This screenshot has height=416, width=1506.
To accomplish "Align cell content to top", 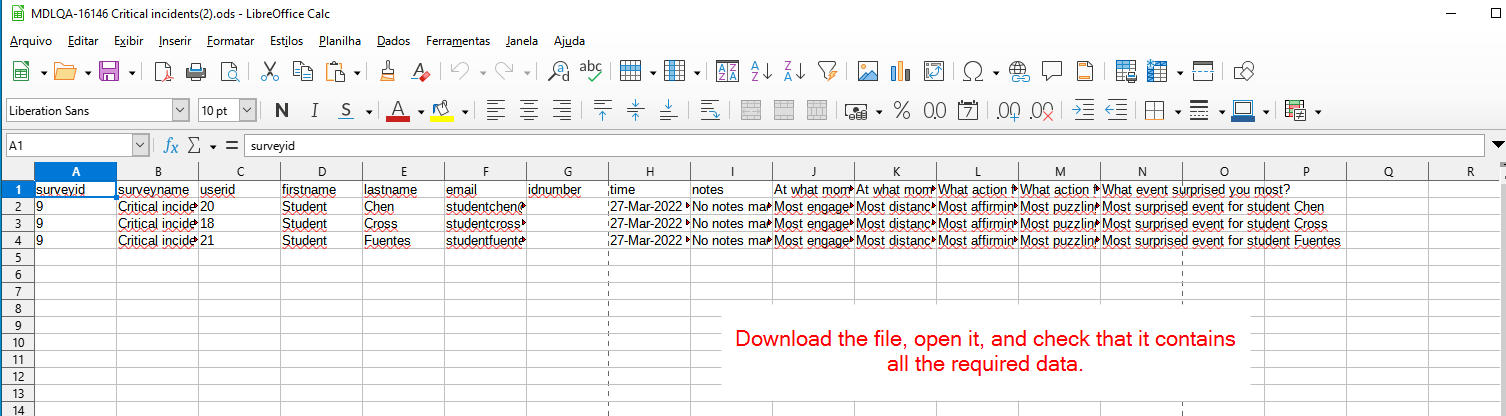I will (603, 110).
